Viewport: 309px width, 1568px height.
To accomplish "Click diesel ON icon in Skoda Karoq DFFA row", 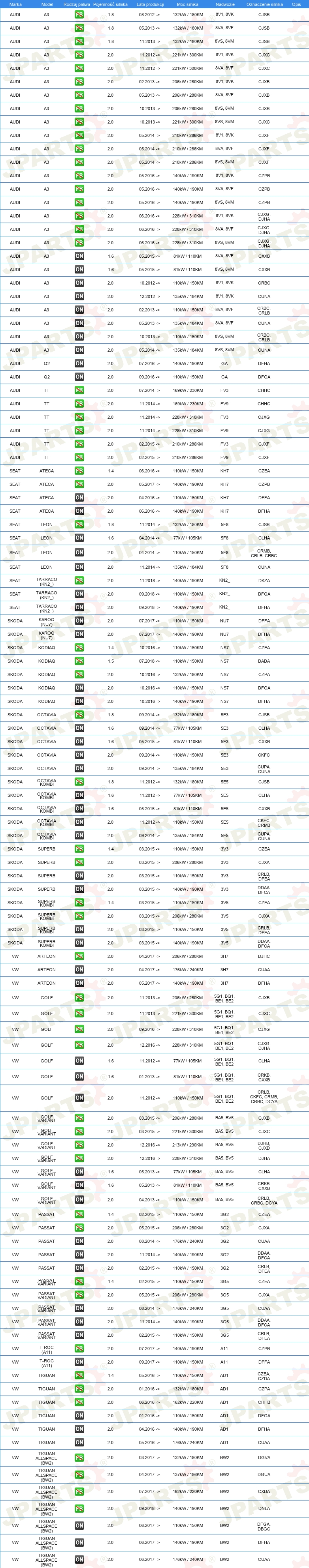I will [79, 621].
